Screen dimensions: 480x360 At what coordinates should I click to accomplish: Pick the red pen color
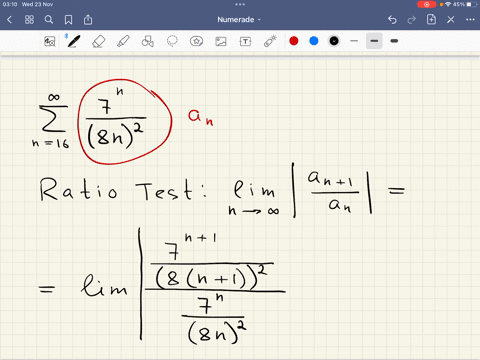click(294, 41)
